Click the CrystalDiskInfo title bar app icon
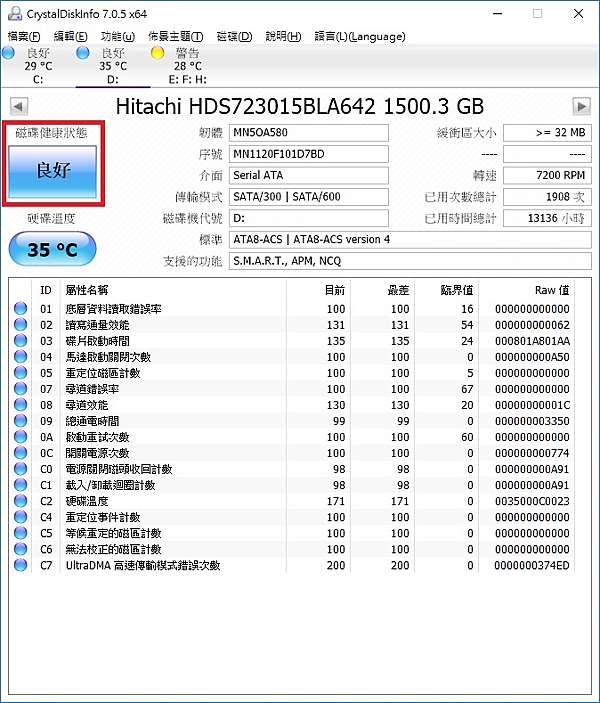This screenshot has width=600, height=703. click(15, 13)
